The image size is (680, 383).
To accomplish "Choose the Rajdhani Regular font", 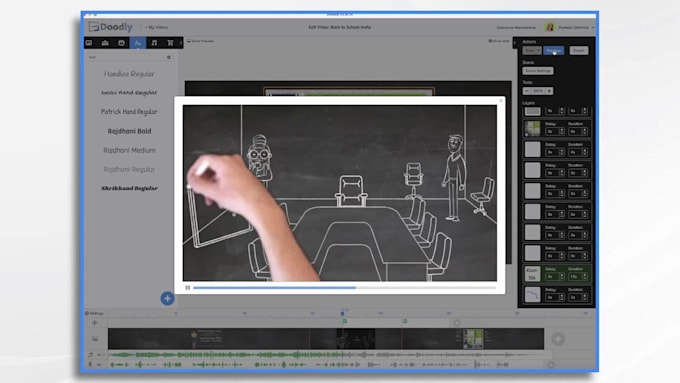I will pos(129,169).
